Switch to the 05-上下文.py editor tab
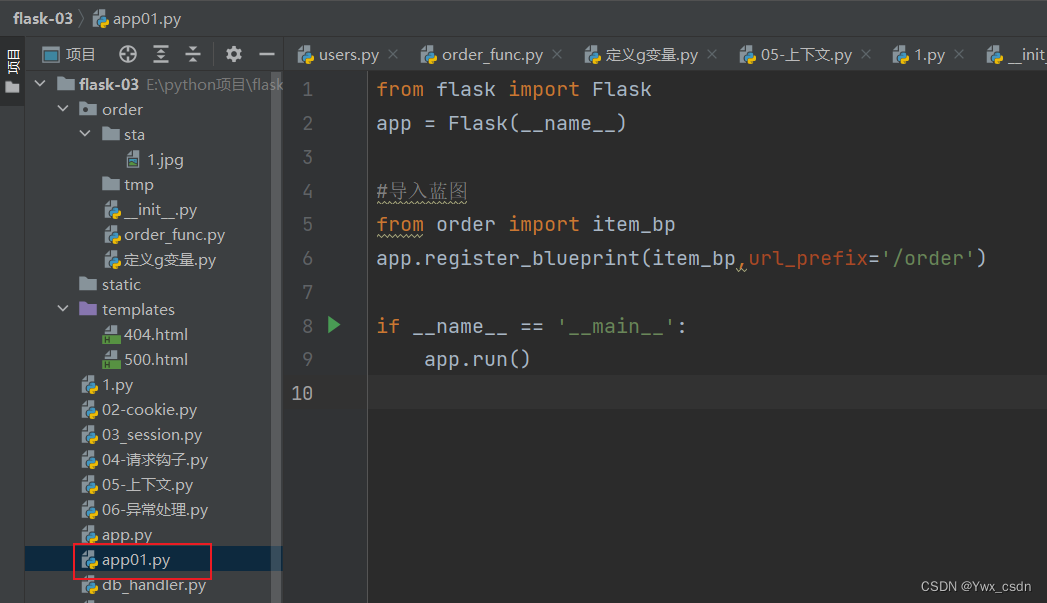1047x603 pixels. point(806,55)
